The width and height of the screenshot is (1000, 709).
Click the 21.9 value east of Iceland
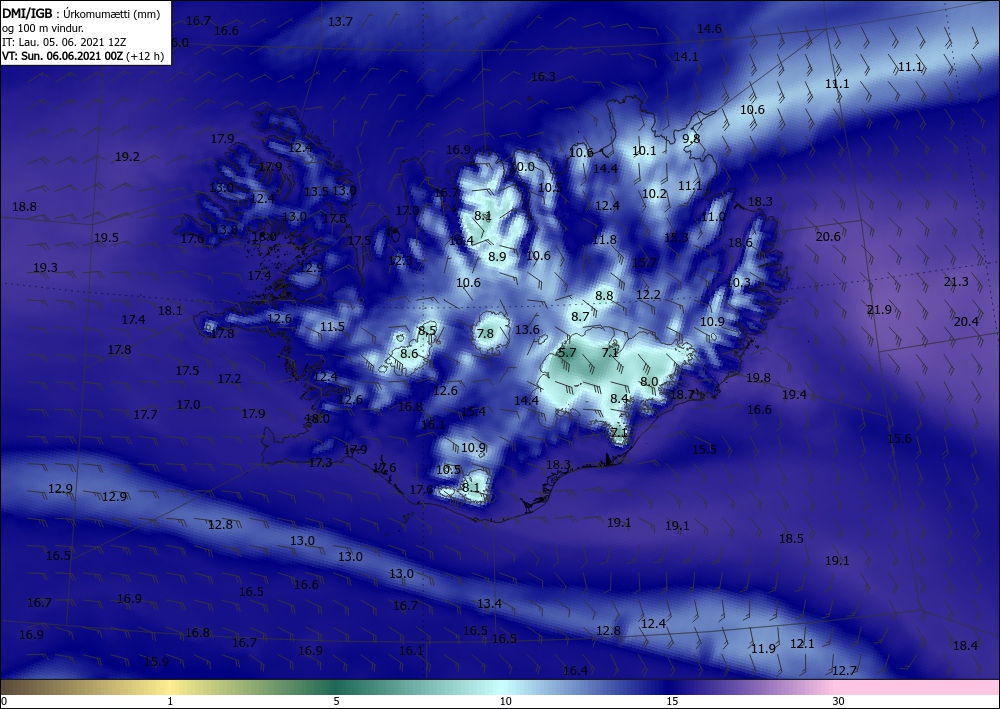click(x=879, y=310)
